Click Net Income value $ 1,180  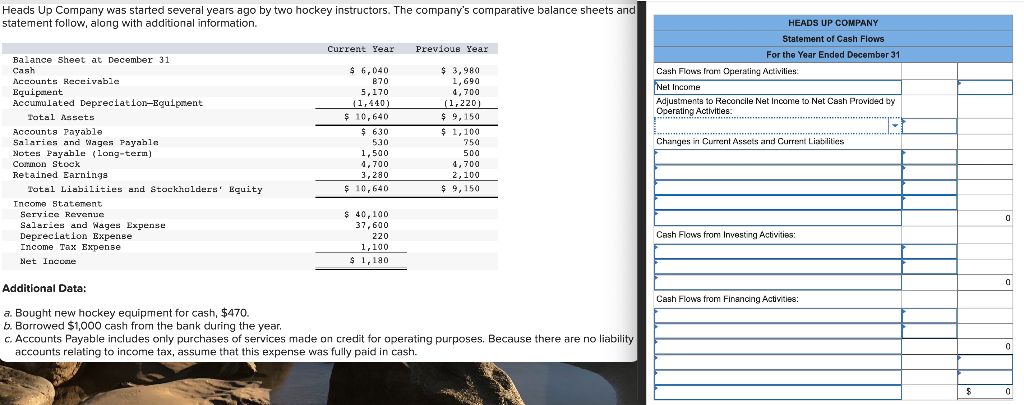(370, 261)
